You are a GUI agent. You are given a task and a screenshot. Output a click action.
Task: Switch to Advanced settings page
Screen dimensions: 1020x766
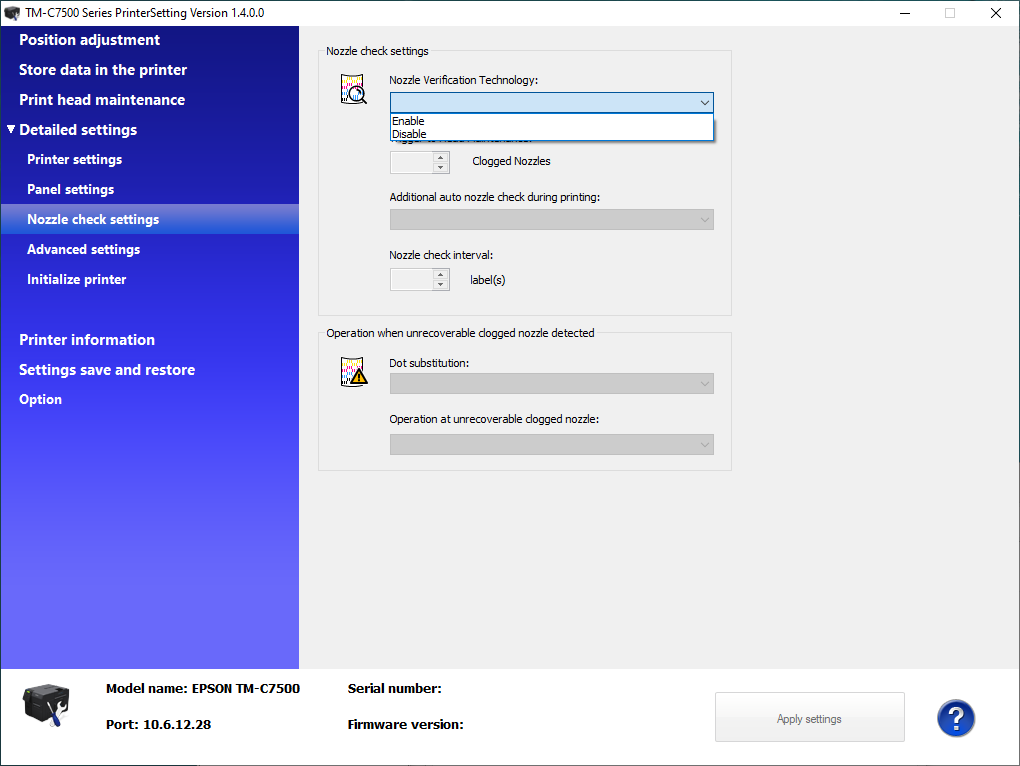coord(84,250)
